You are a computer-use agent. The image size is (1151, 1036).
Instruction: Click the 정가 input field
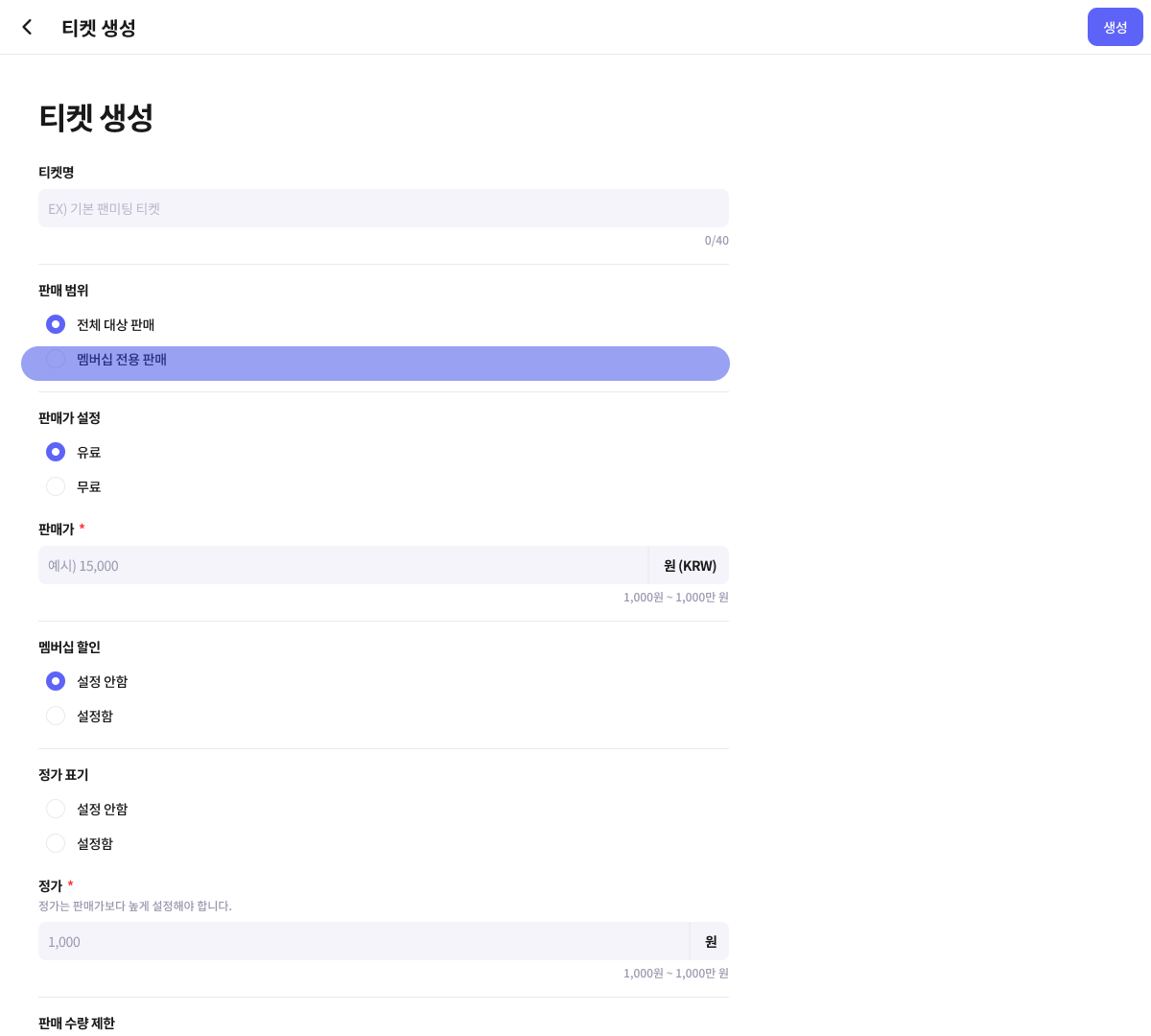[x=364, y=941]
